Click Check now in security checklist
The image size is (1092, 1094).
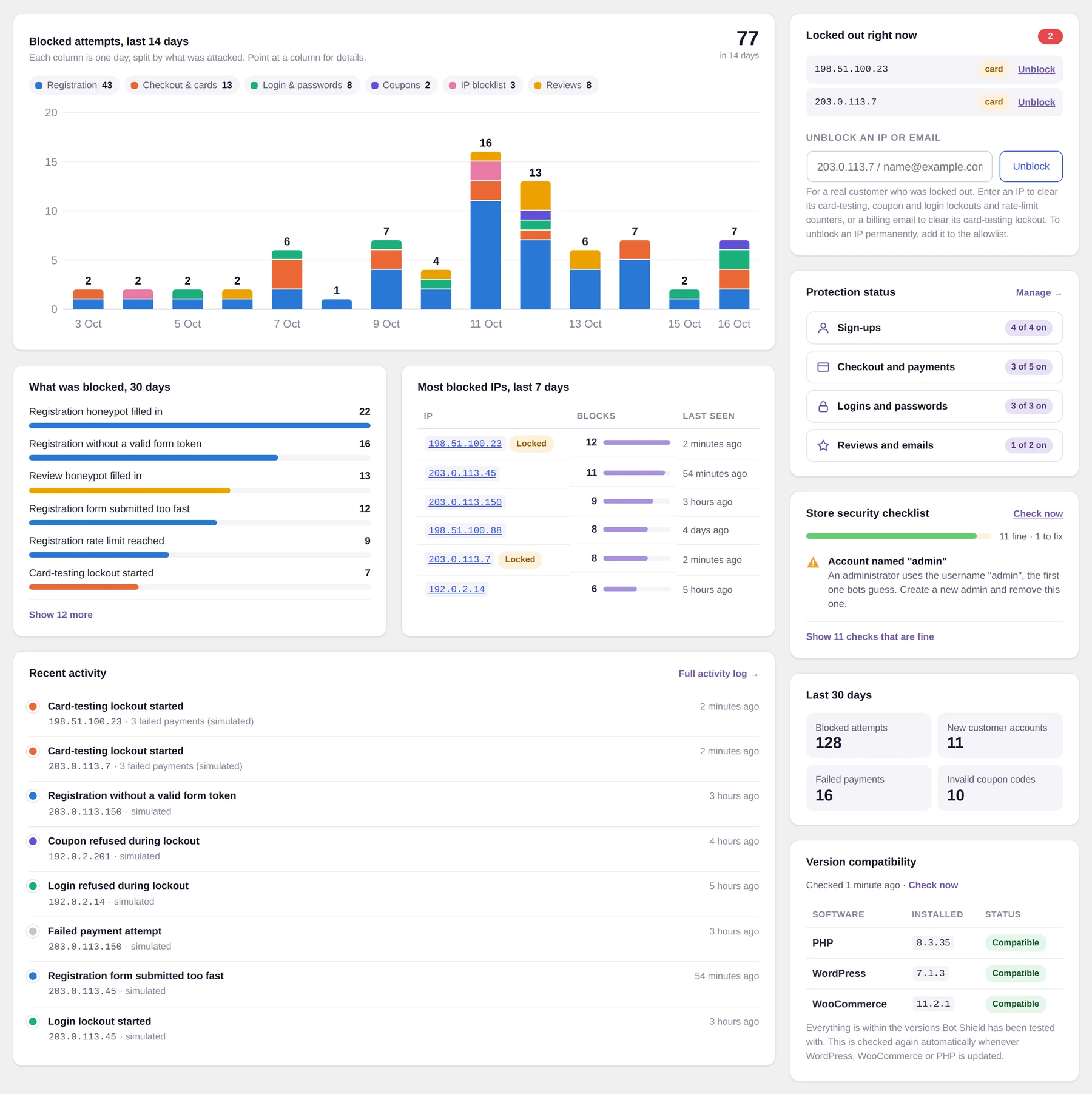click(1037, 514)
